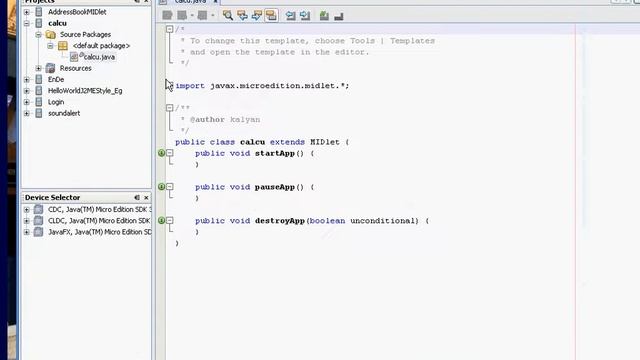Click 'pauseApp' method name in editor

point(275,187)
